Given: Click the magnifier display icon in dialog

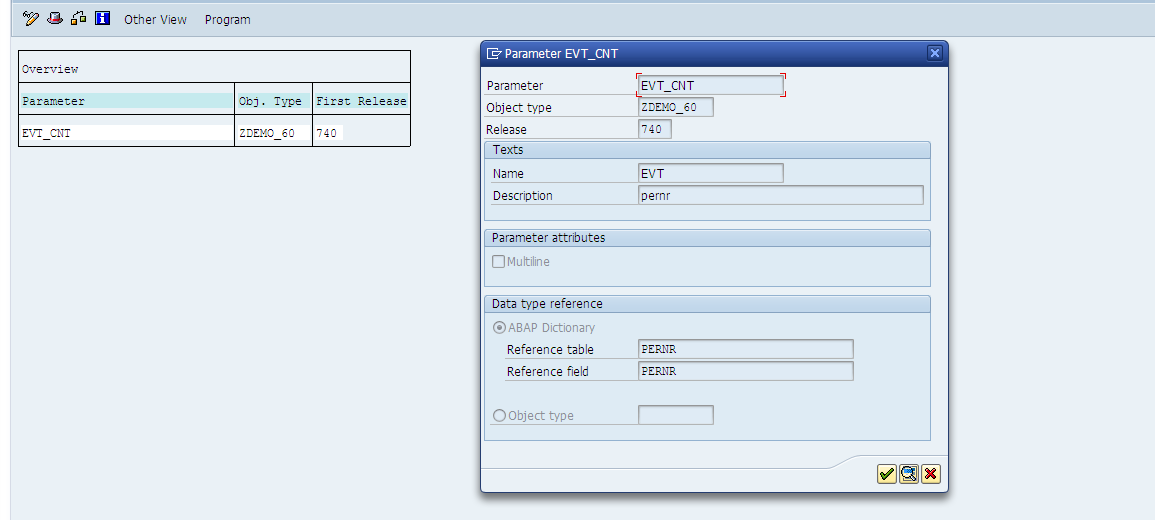Looking at the screenshot, I should (x=909, y=474).
